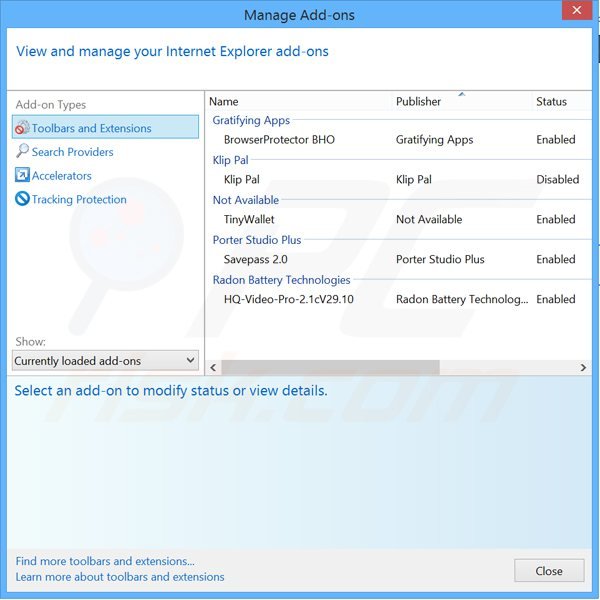Select the BrowserProtector BHO add-on
The width and height of the screenshot is (600, 600).
[279, 140]
